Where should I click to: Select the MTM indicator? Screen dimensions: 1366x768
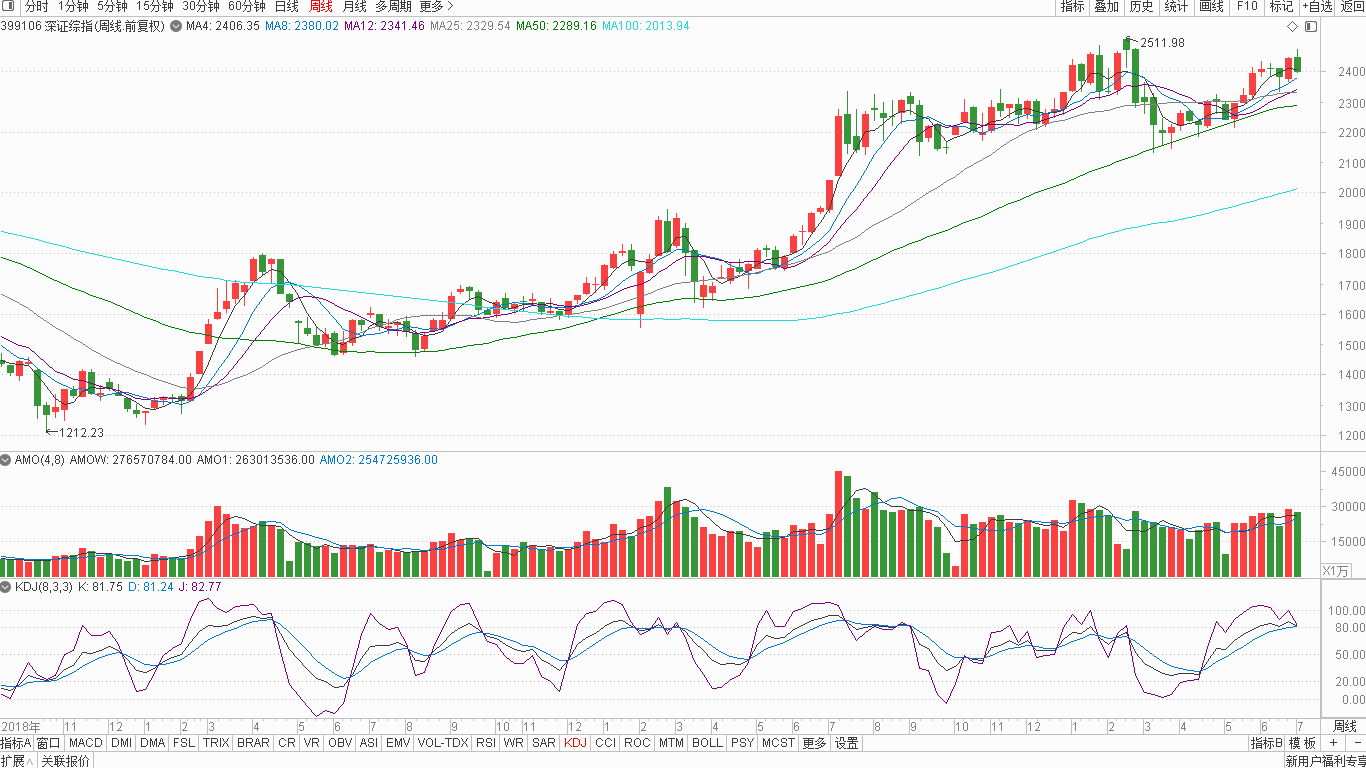[672, 743]
